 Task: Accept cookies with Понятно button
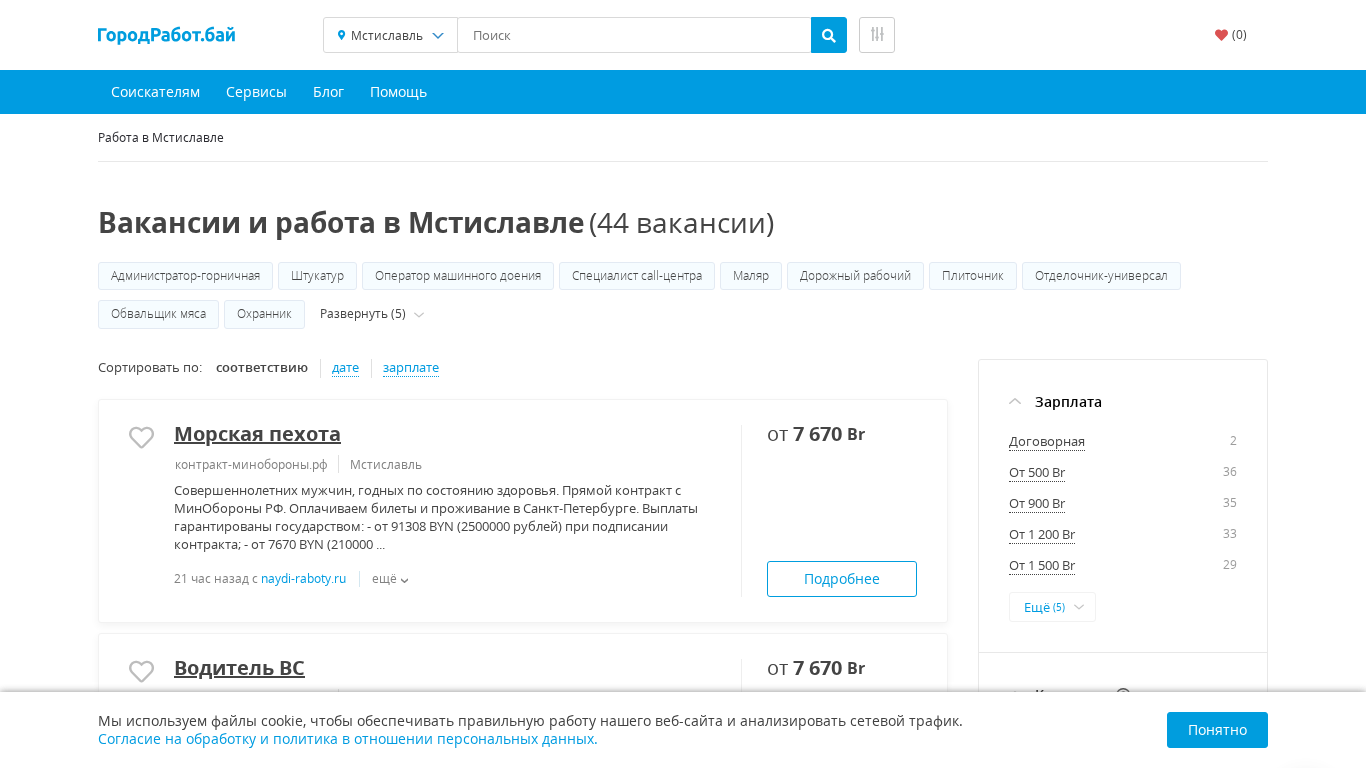pyautogui.click(x=1217, y=730)
